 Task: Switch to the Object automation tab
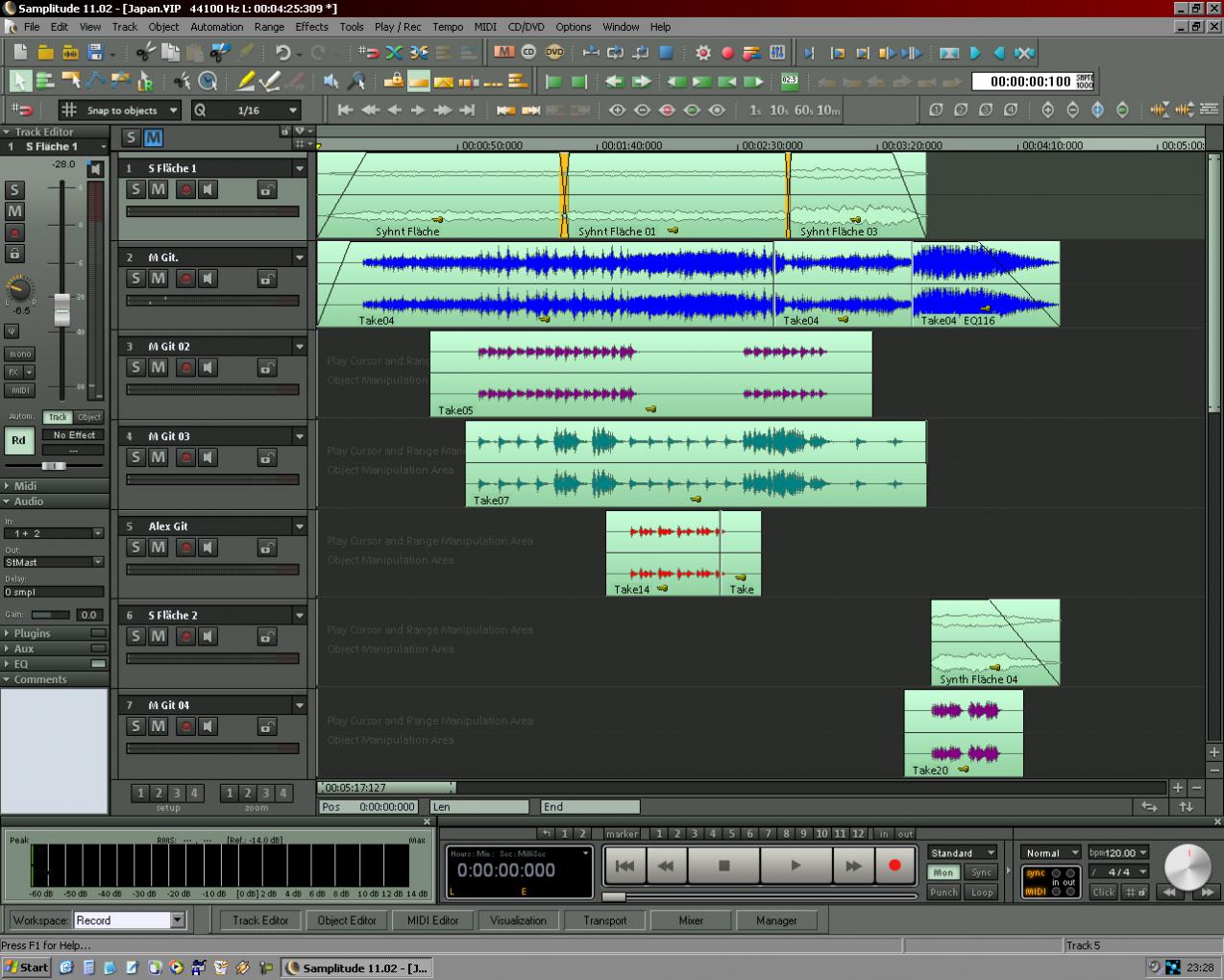click(89, 417)
